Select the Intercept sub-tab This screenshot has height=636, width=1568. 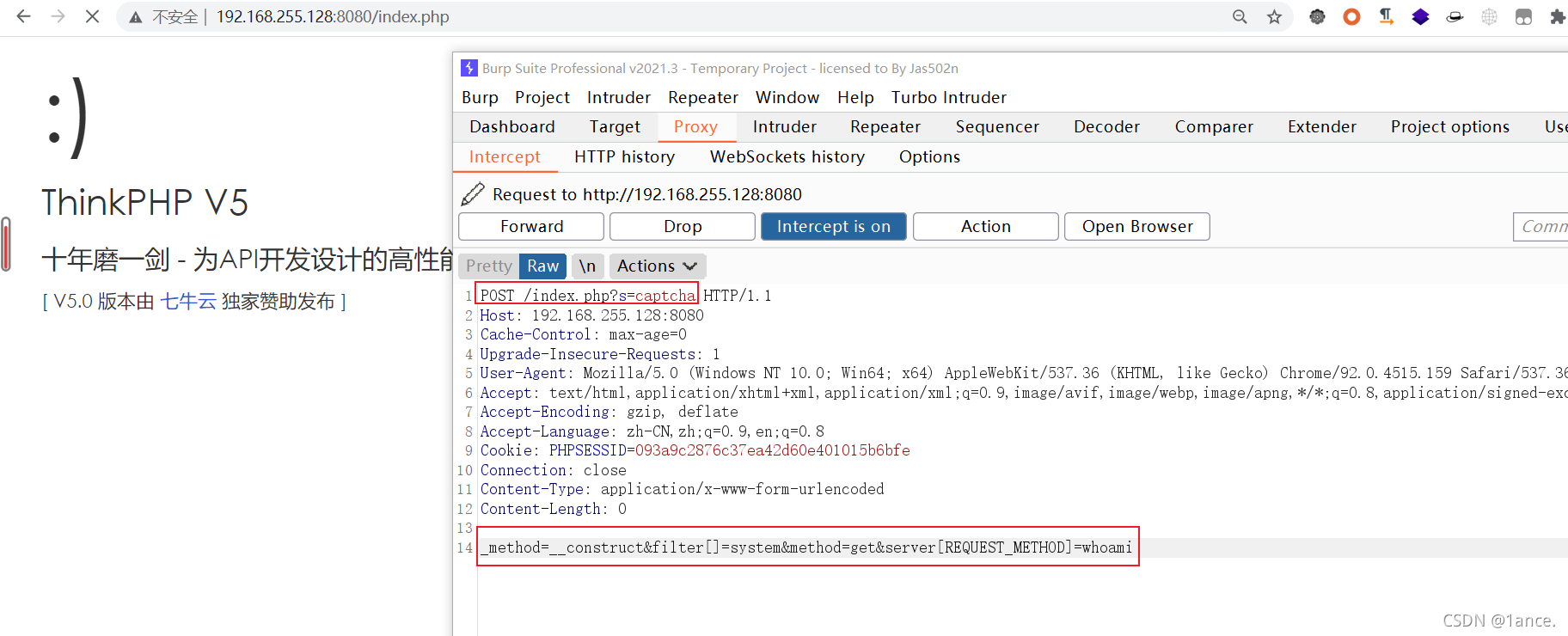coord(505,156)
